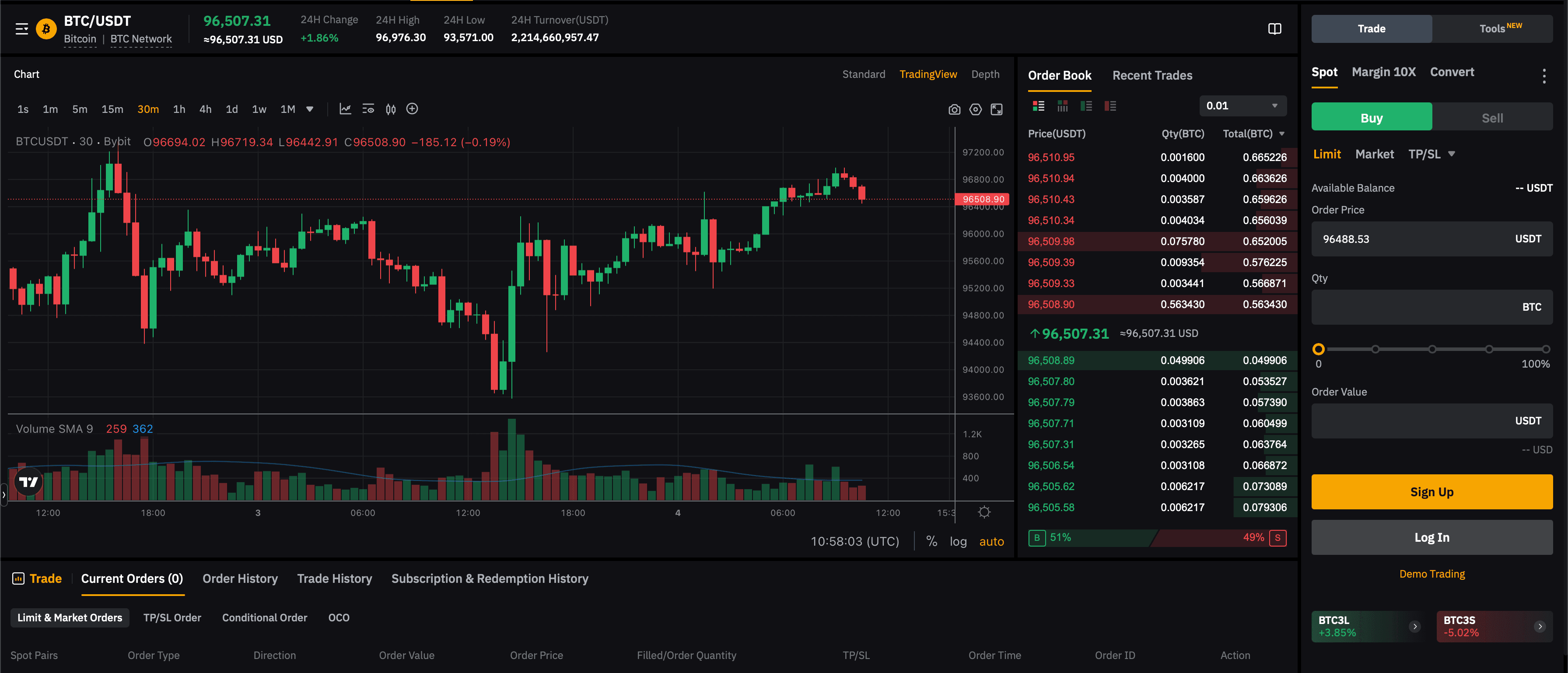The height and width of the screenshot is (673, 1568).
Task: Open the Order History tab
Action: pyautogui.click(x=240, y=578)
